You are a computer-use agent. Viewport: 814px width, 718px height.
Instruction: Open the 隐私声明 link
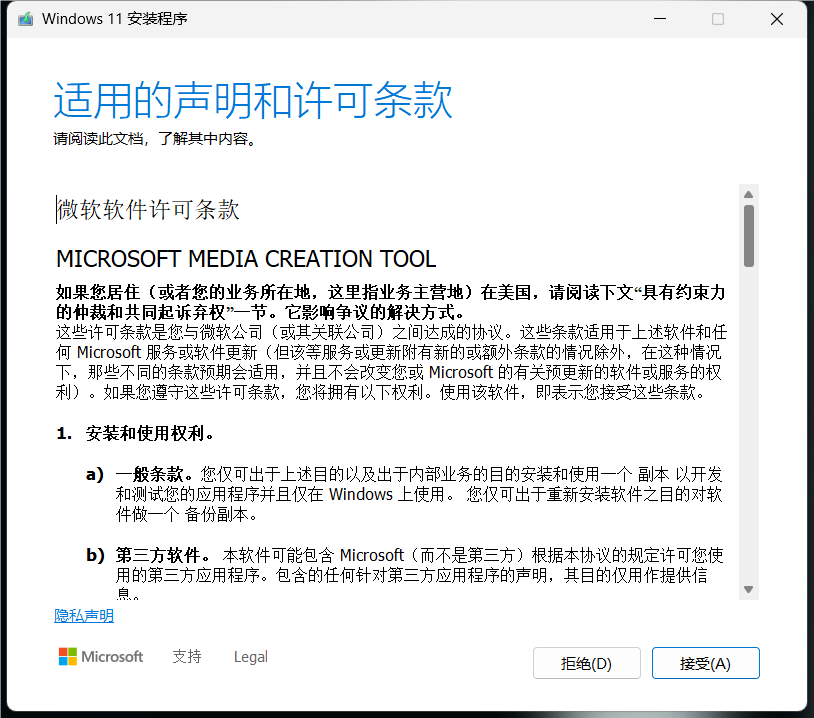coord(84,616)
